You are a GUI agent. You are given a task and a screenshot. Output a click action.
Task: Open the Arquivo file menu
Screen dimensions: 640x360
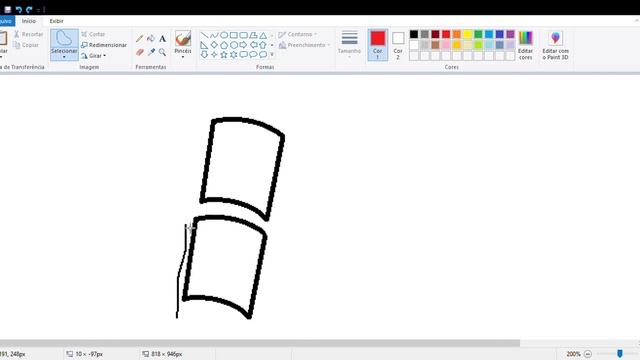pos(7,21)
